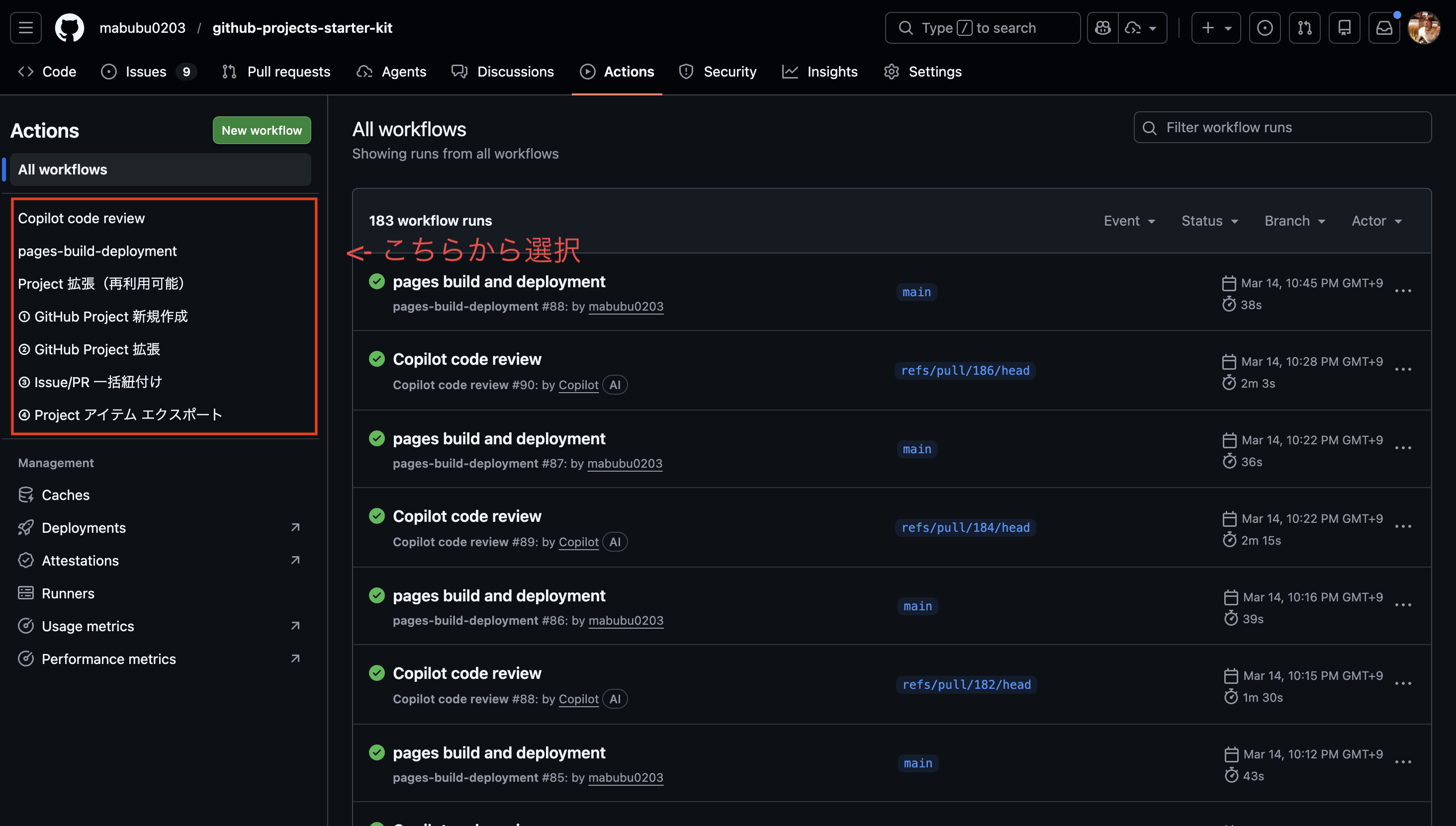Viewport: 1456px width, 826px height.
Task: Click main branch label on run #88
Action: pyautogui.click(x=917, y=293)
